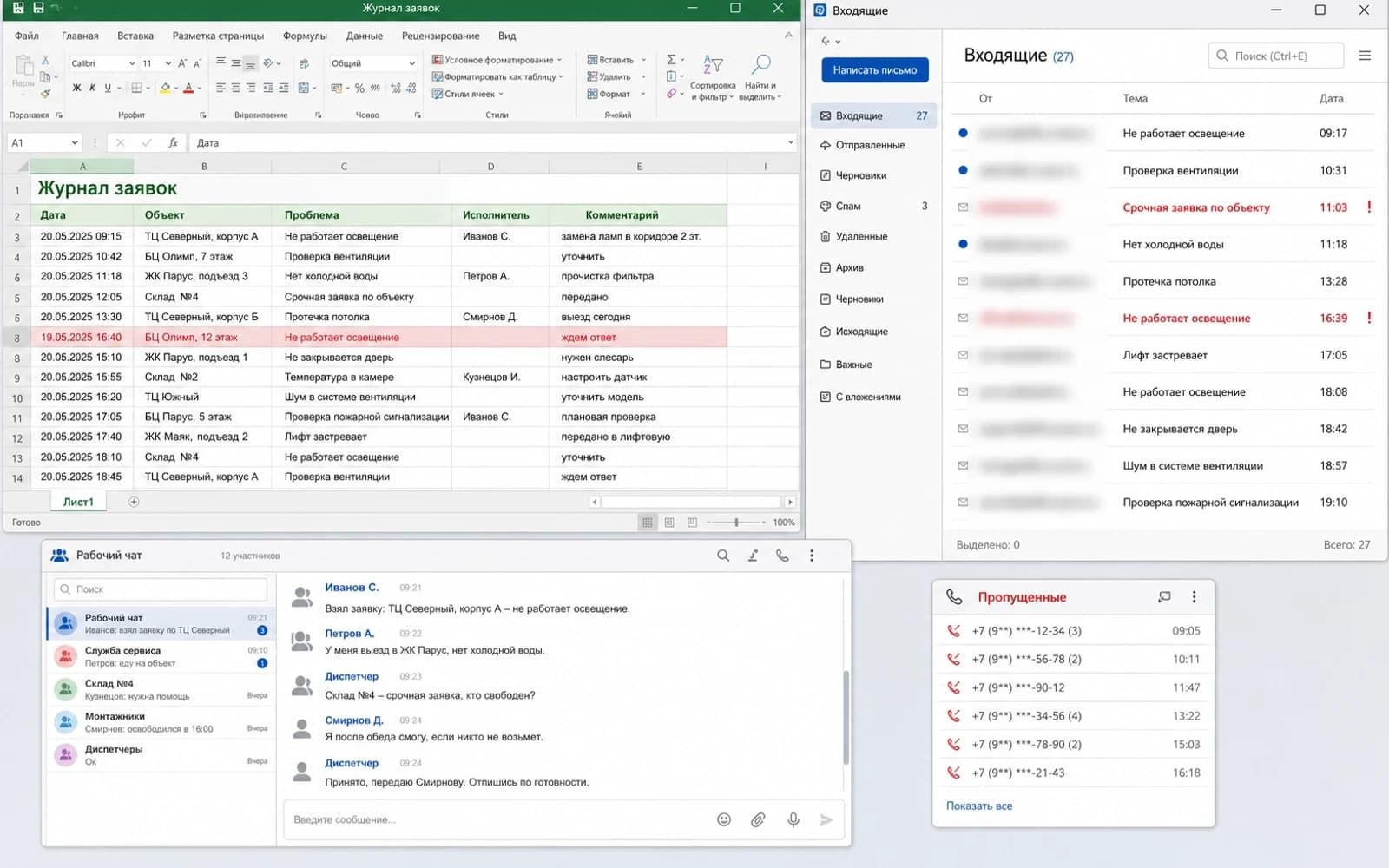
Task: Toggle italic formatting in Excel ribbon
Action: point(92,88)
